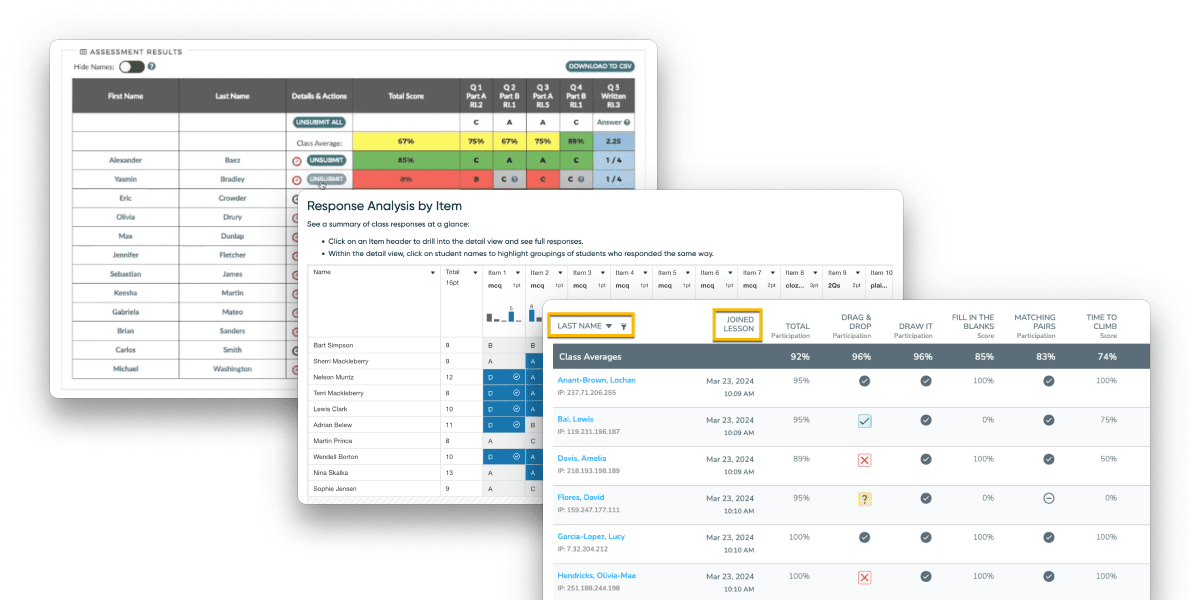The image size is (1200, 600).
Task: Click Sophie Jensen student name
Action: (x=334, y=489)
